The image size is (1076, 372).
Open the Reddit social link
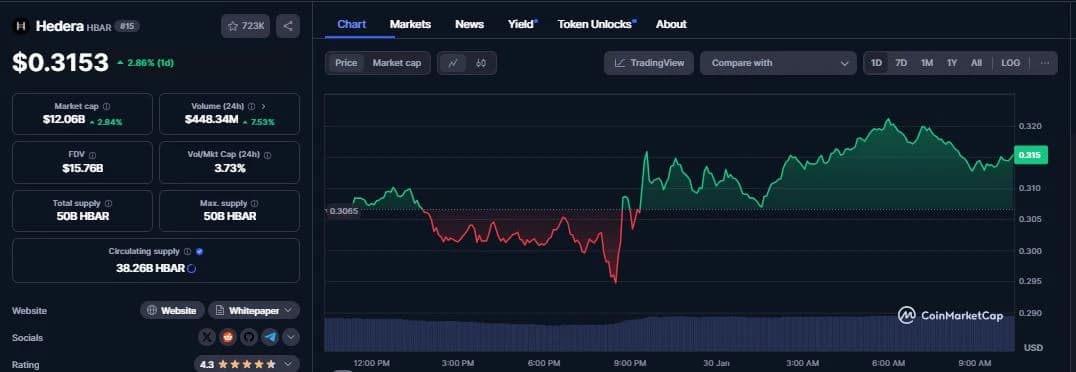228,337
